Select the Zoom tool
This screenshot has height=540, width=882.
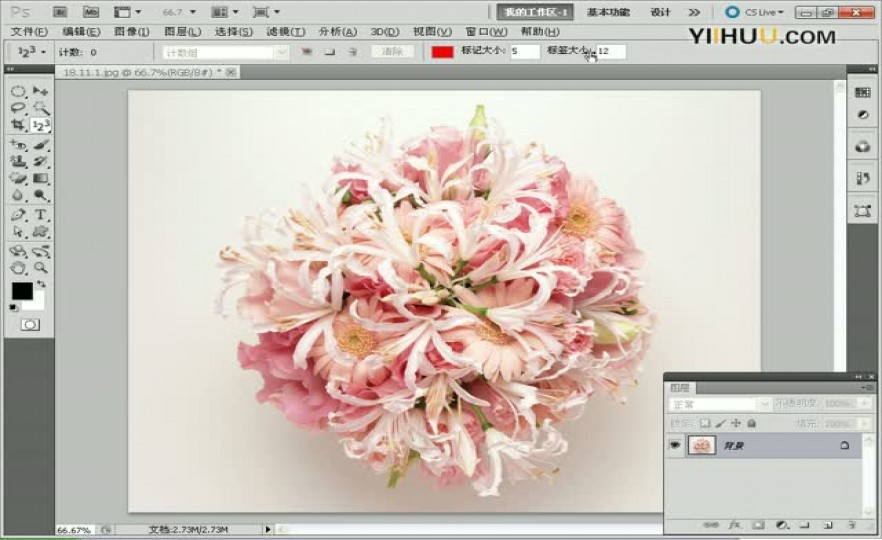[40, 268]
